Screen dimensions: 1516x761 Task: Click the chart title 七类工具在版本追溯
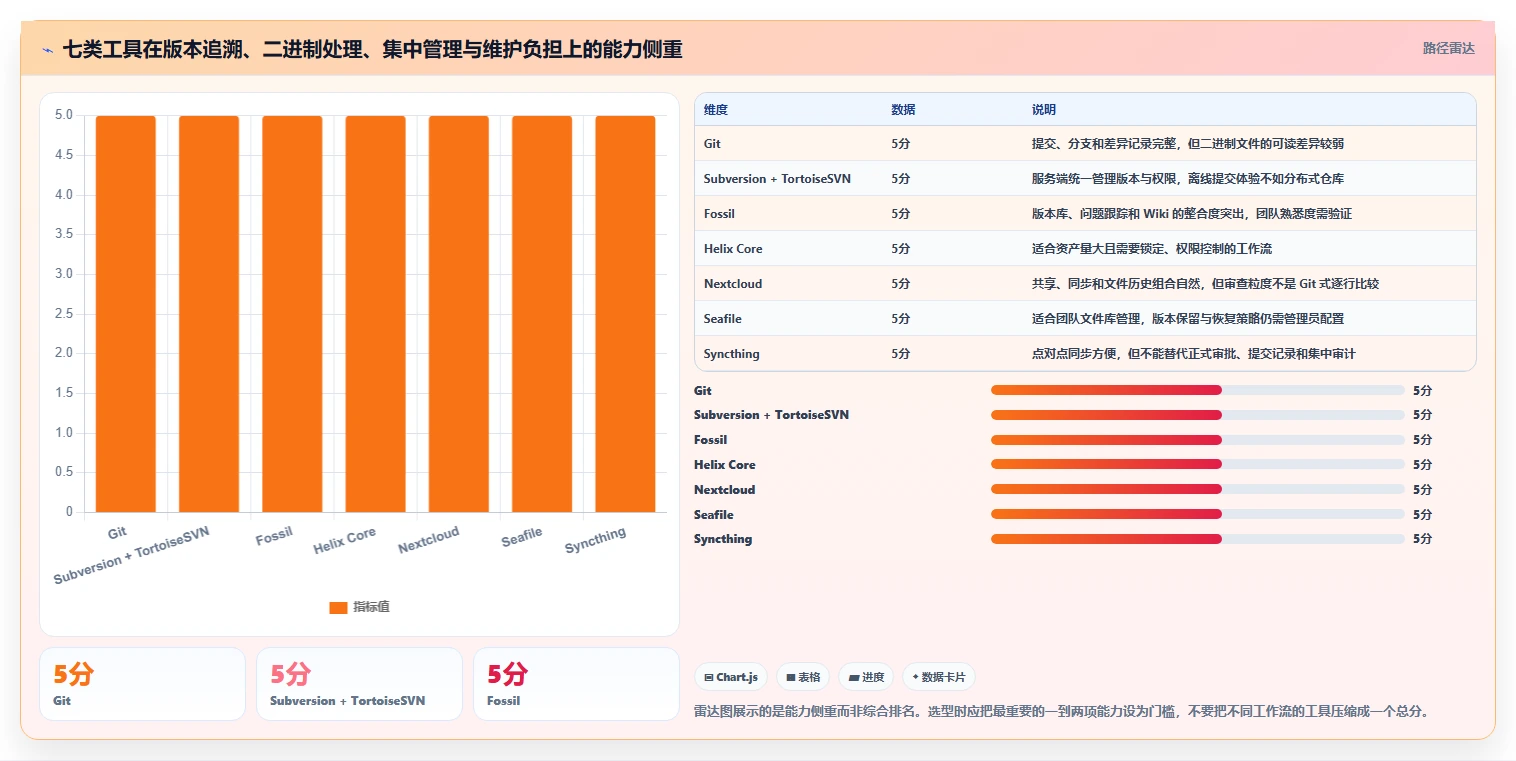[373, 49]
